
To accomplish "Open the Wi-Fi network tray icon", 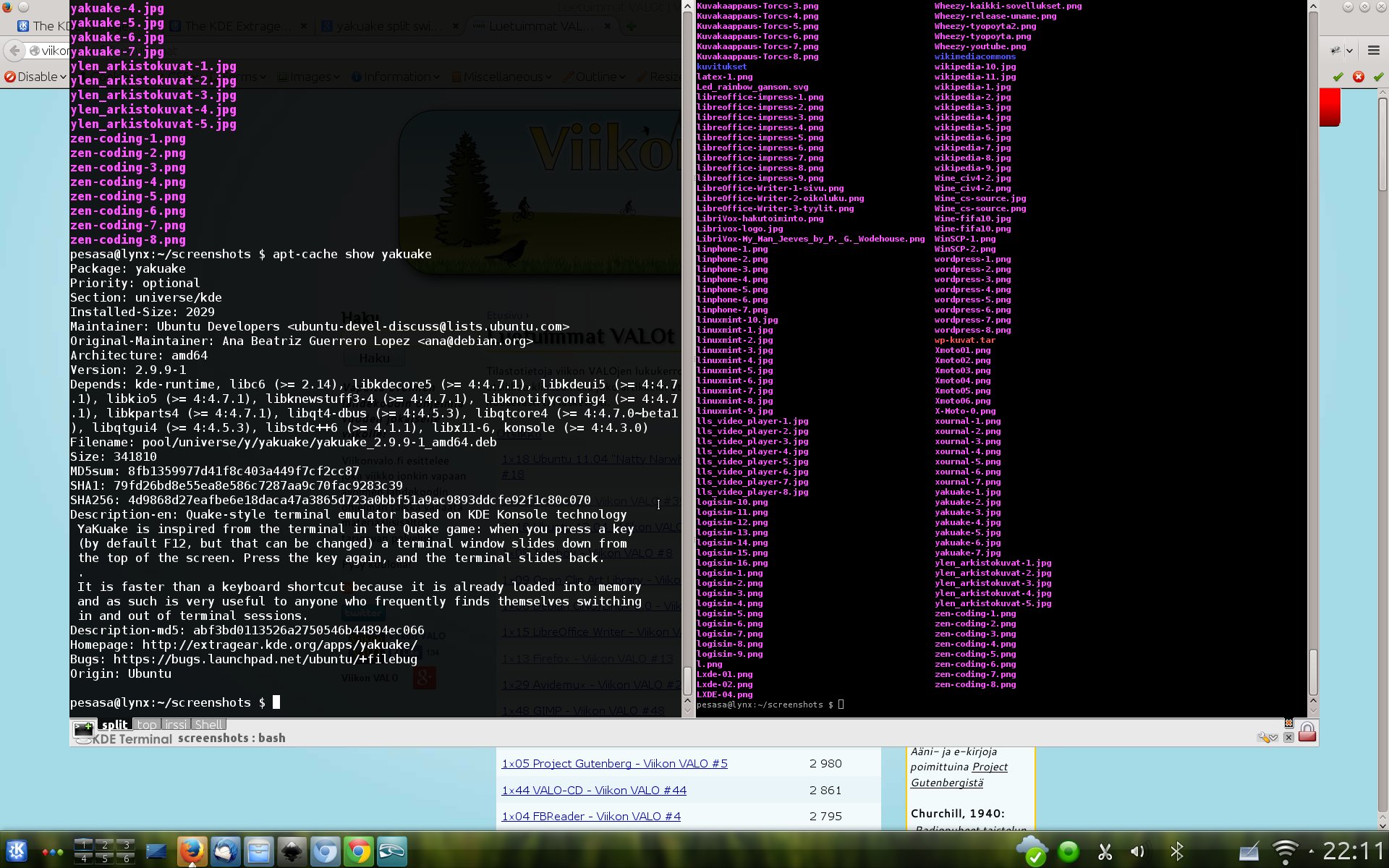I will [x=1286, y=851].
